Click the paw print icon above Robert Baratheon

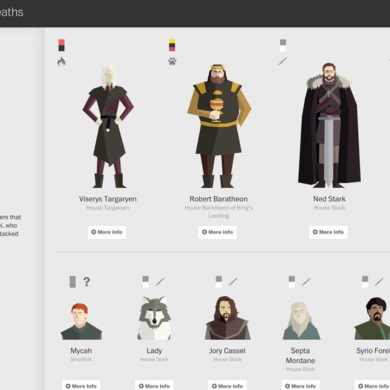(x=172, y=61)
